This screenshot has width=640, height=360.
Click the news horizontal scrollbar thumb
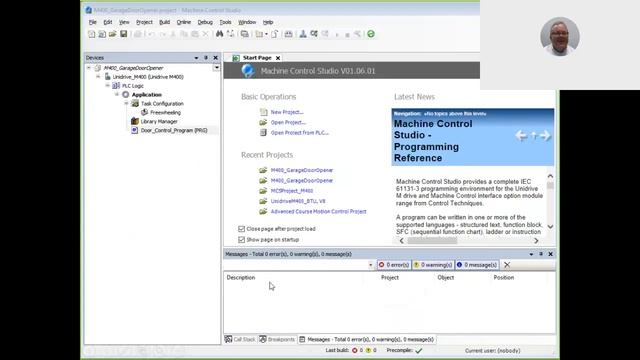pyautogui.click(x=432, y=241)
